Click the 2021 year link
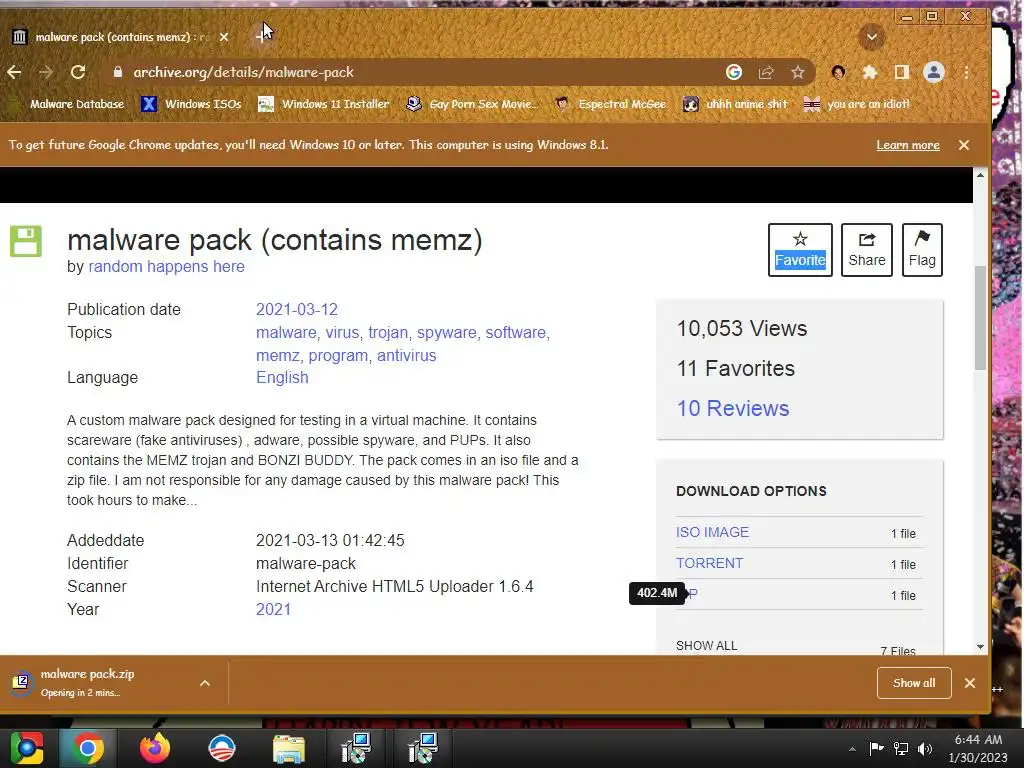Screen dimensions: 1024x768 [273, 609]
